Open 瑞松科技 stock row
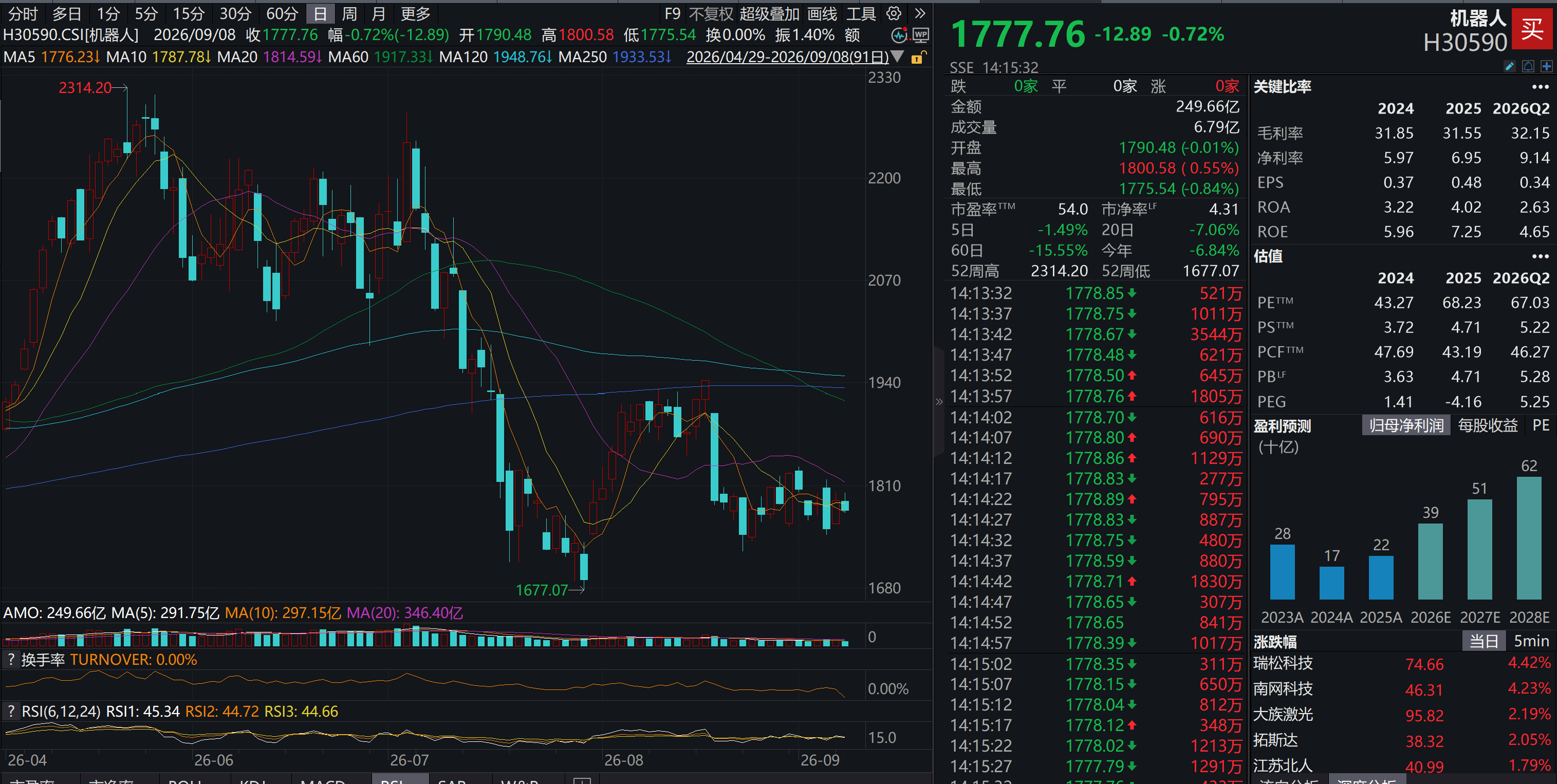1557x784 pixels. 1402,664
